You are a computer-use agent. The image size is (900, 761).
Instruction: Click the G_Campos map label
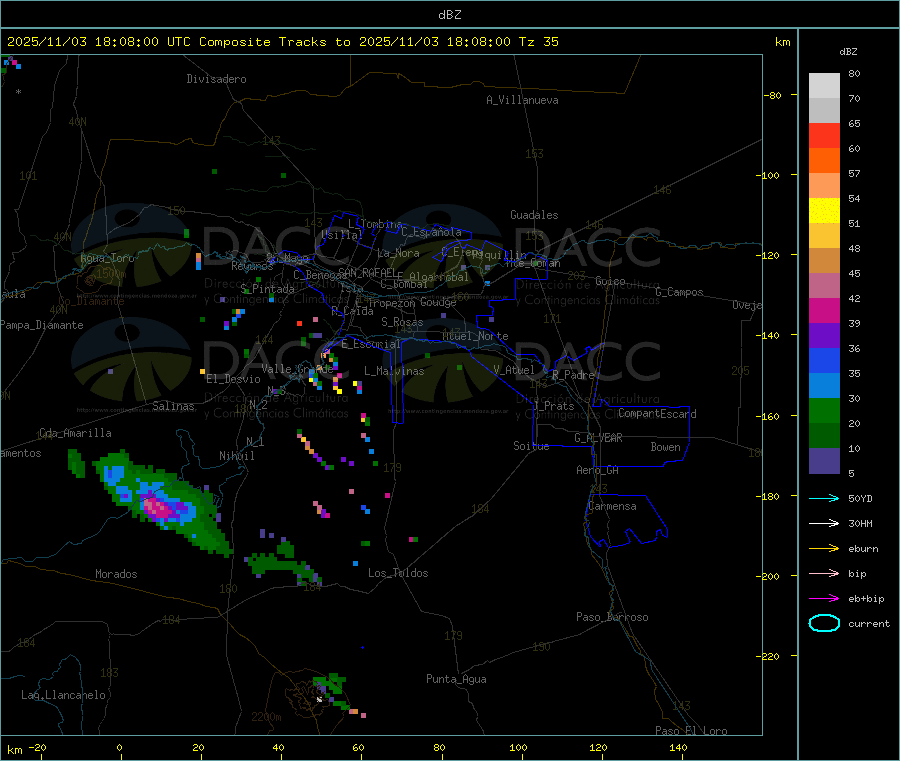click(679, 292)
